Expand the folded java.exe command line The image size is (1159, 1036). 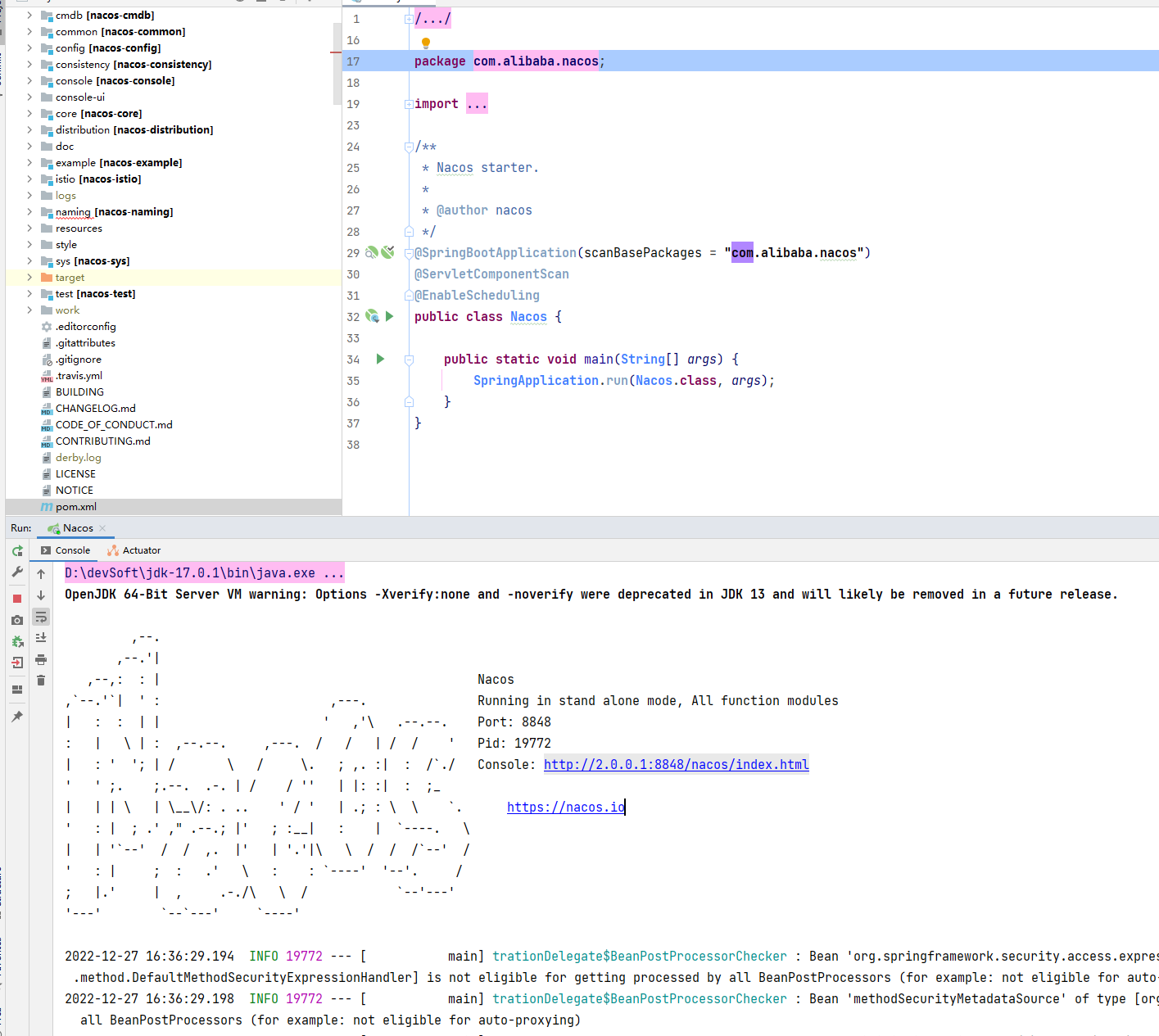point(205,572)
